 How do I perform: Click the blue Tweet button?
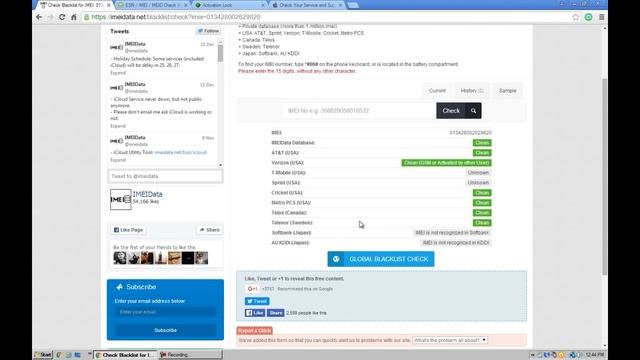[257, 301]
